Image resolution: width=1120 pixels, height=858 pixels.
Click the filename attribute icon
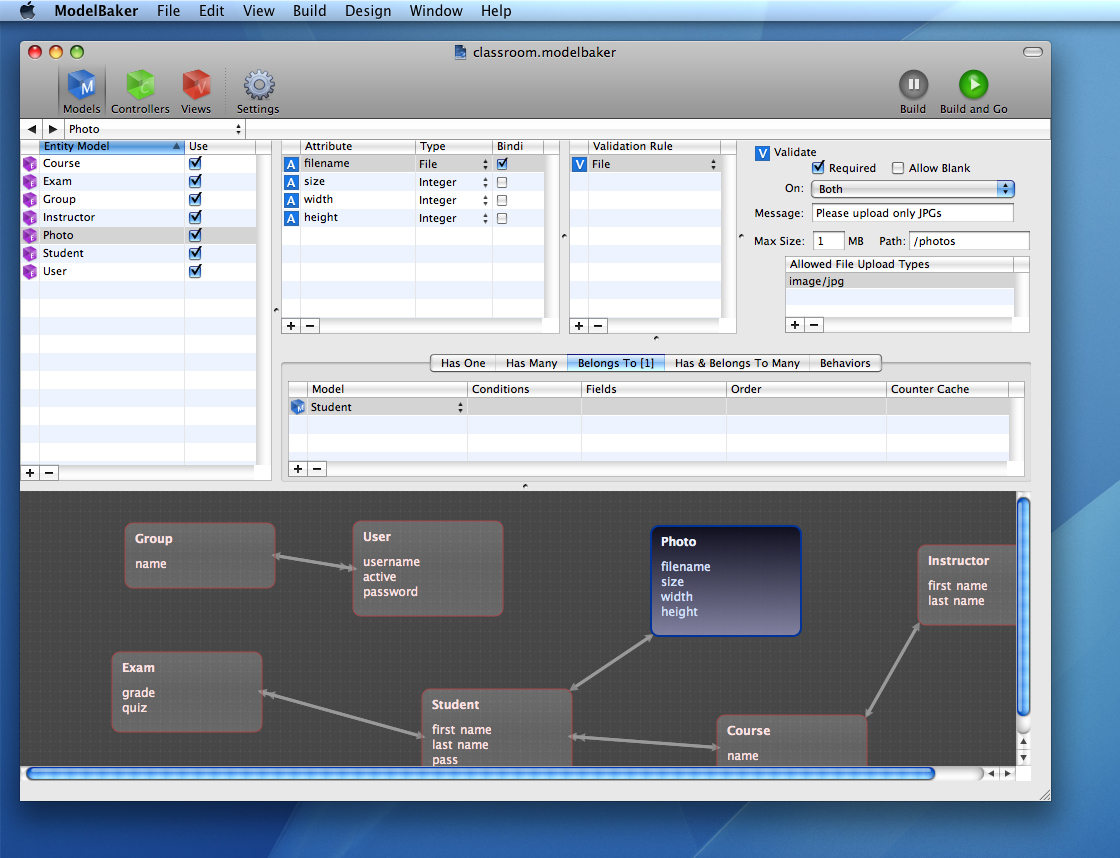(291, 164)
